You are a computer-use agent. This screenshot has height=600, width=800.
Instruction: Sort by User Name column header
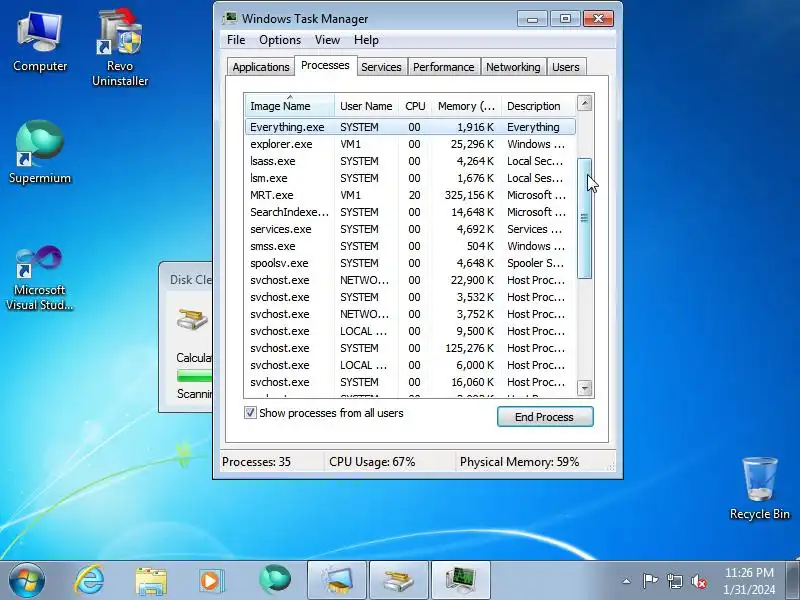[366, 106]
